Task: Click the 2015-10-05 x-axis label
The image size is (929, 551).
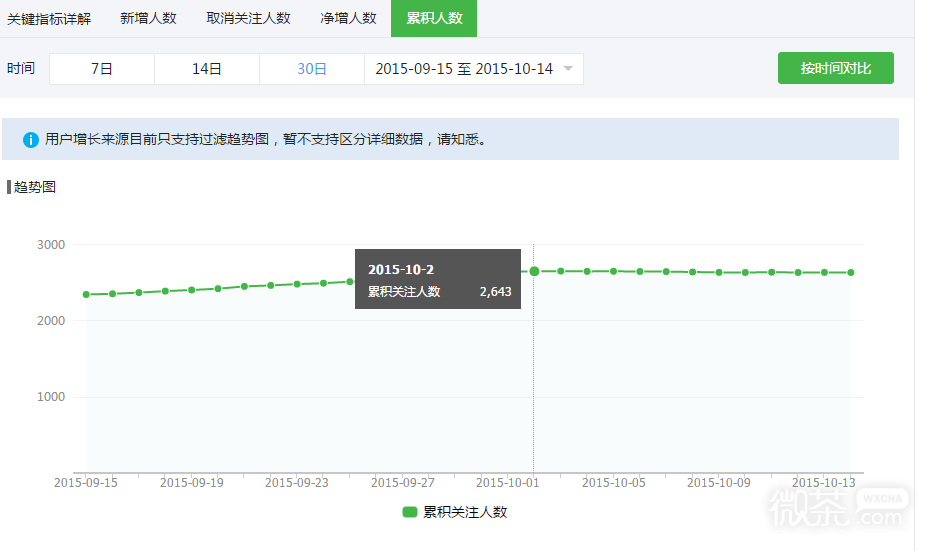Action: pos(614,483)
